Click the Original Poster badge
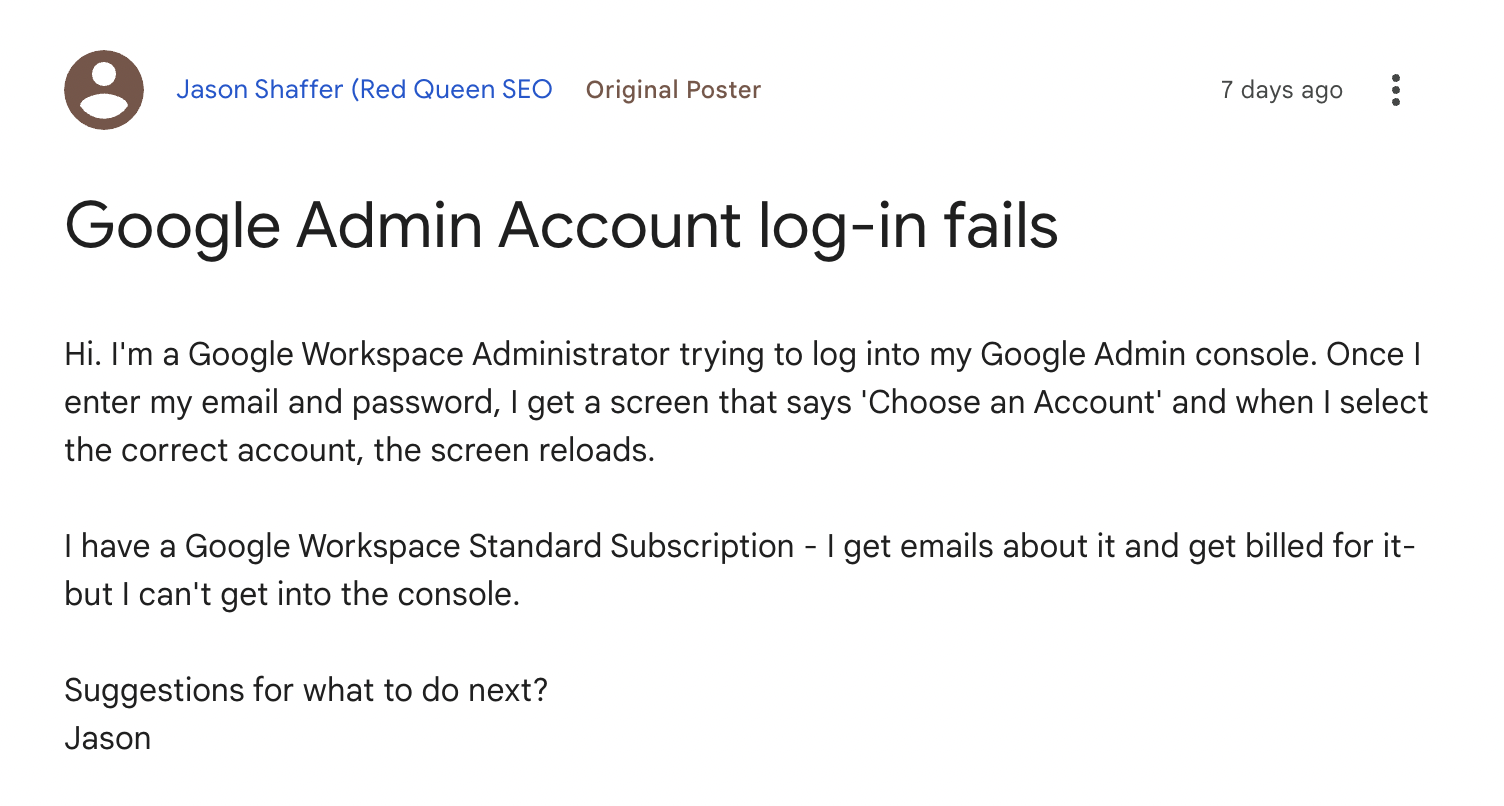 click(673, 90)
